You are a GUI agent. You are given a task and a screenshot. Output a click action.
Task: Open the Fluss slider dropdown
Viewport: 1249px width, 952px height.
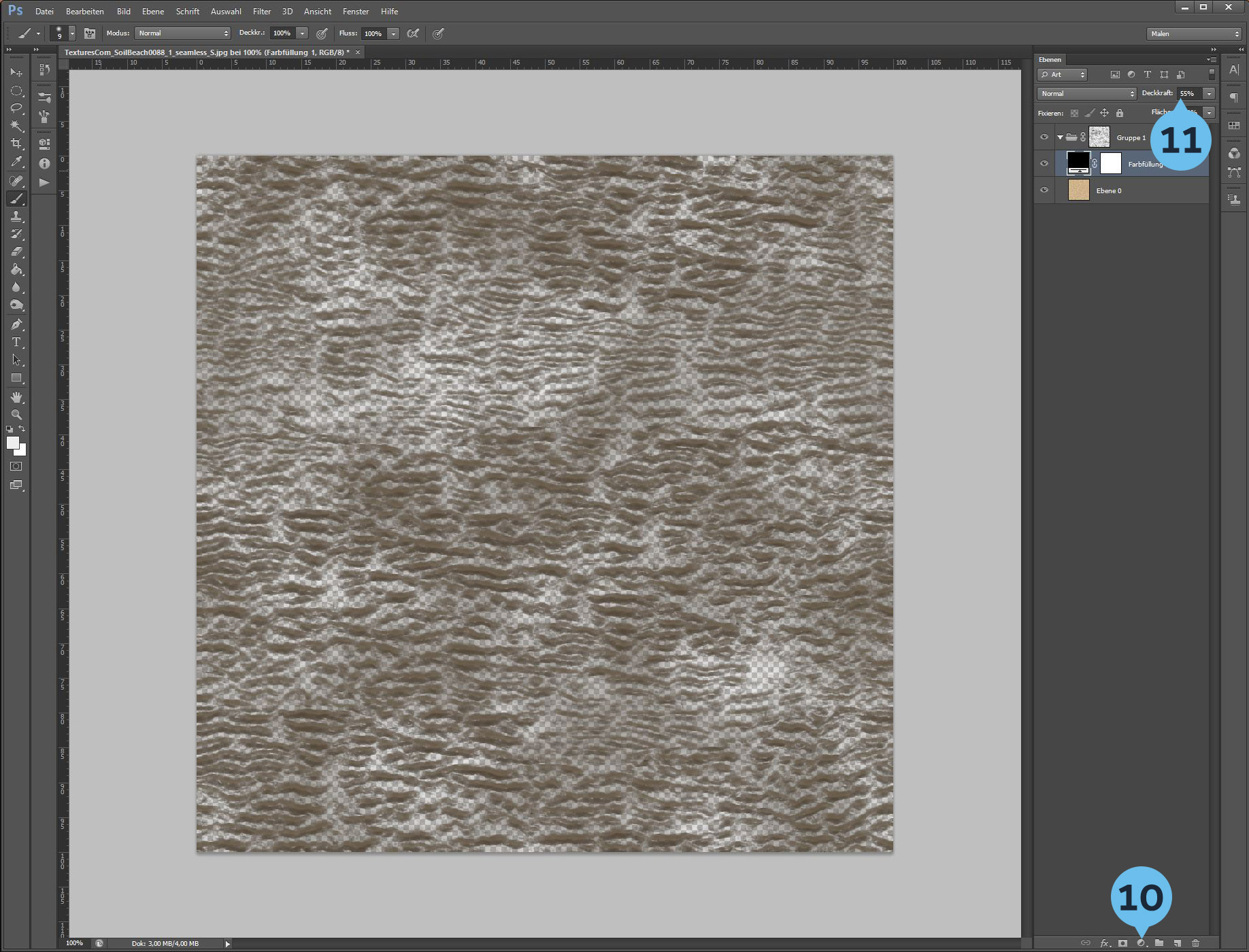point(393,33)
